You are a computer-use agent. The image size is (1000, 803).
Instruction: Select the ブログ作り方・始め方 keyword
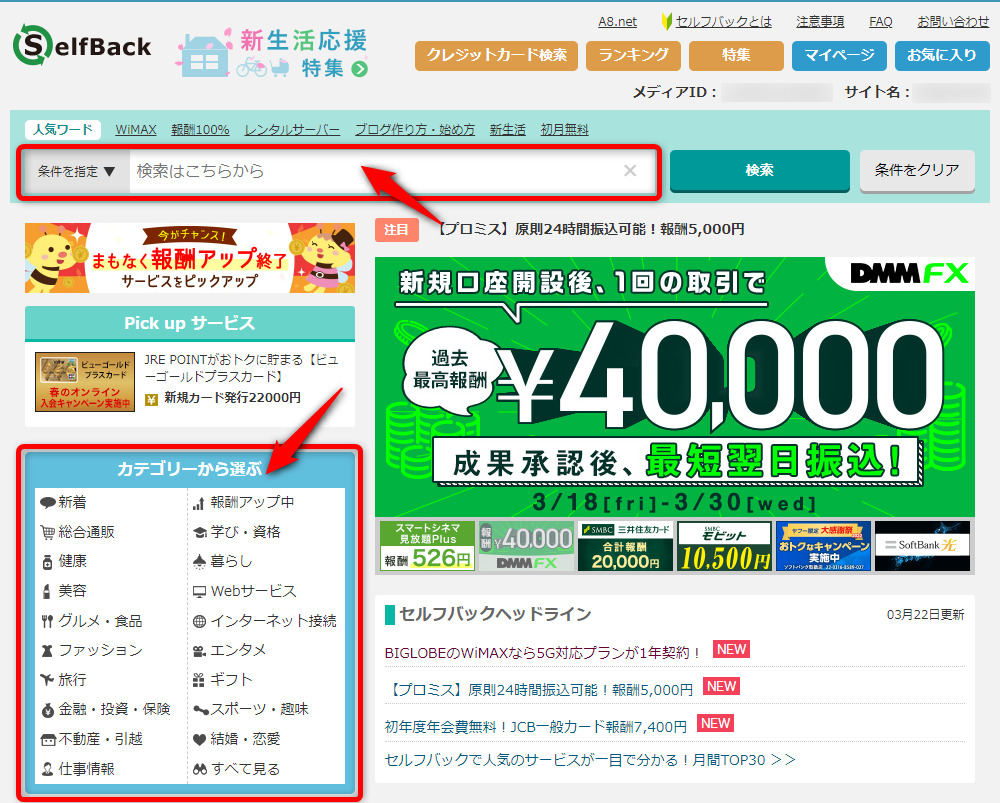(415, 129)
